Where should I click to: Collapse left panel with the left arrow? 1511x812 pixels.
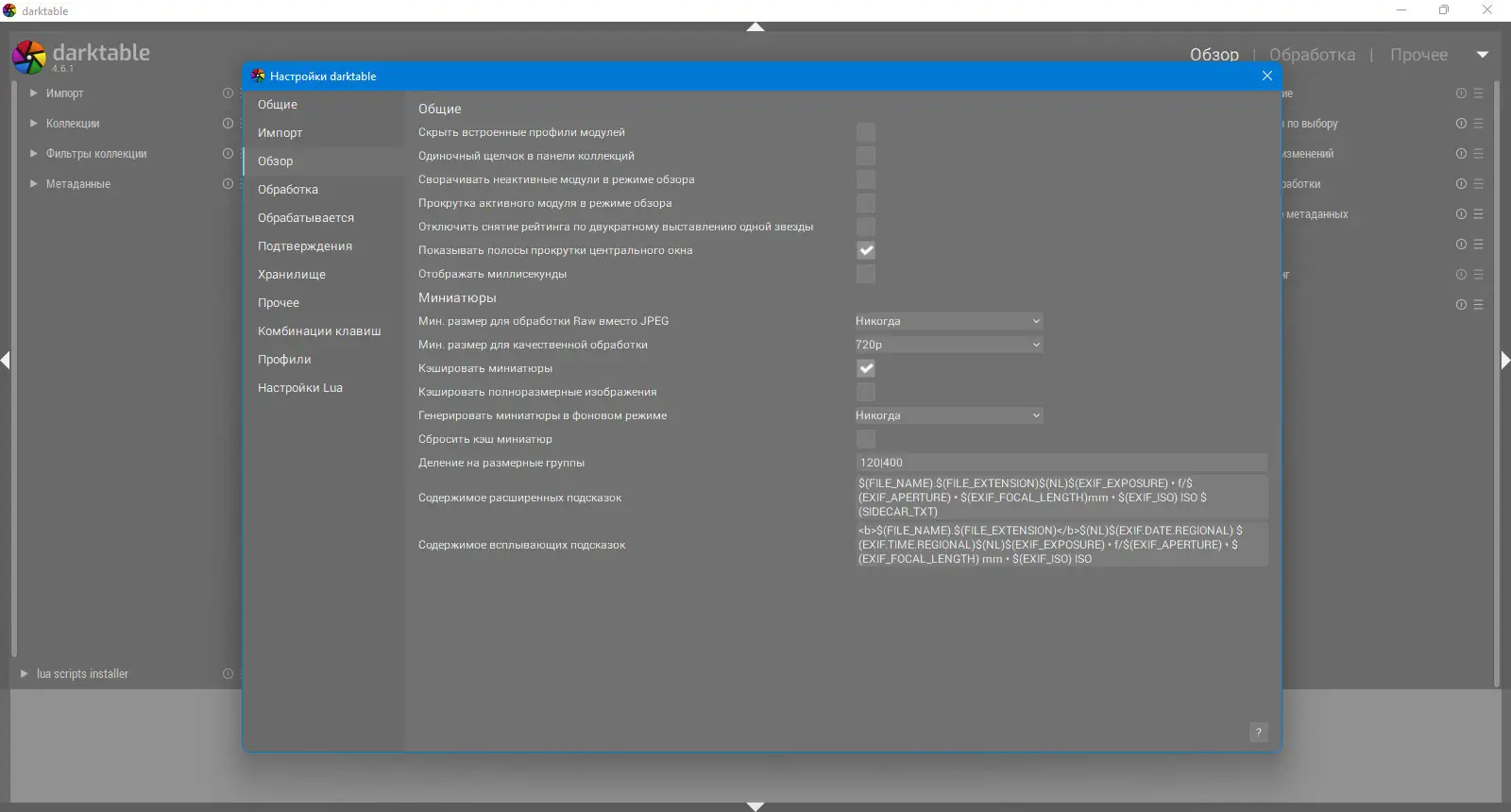tap(6, 360)
